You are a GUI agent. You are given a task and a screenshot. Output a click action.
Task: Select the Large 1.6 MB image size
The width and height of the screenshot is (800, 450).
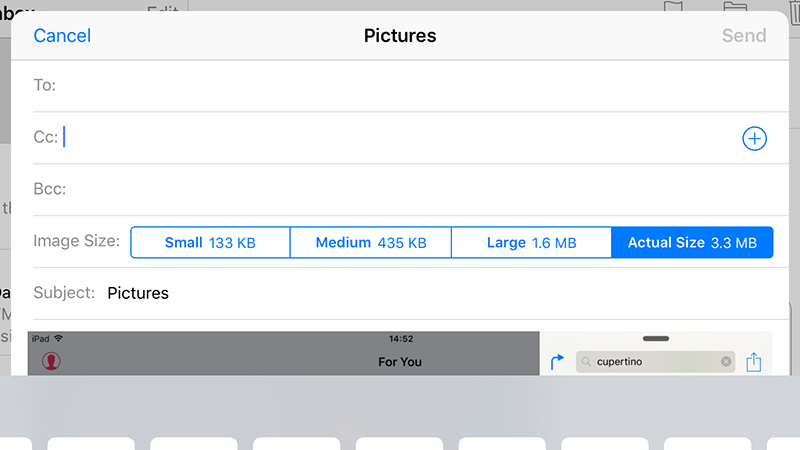(531, 242)
